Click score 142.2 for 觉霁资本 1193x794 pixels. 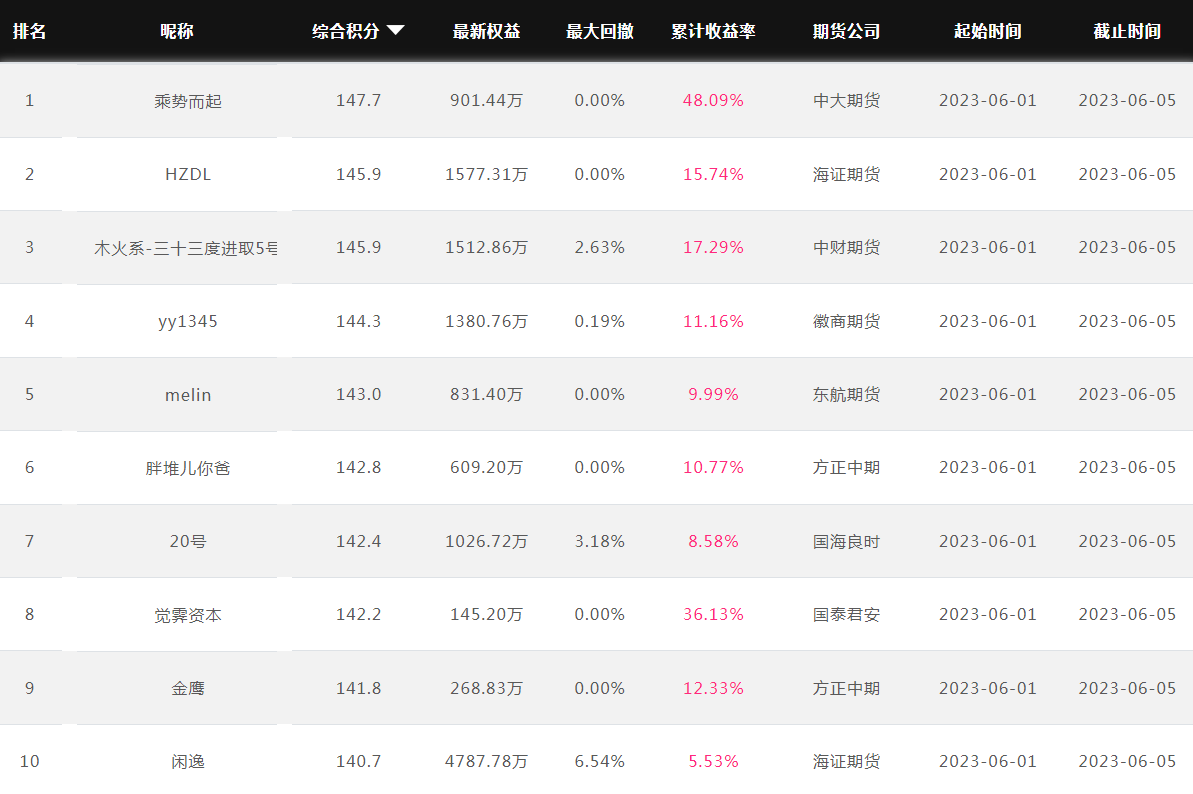(358, 614)
